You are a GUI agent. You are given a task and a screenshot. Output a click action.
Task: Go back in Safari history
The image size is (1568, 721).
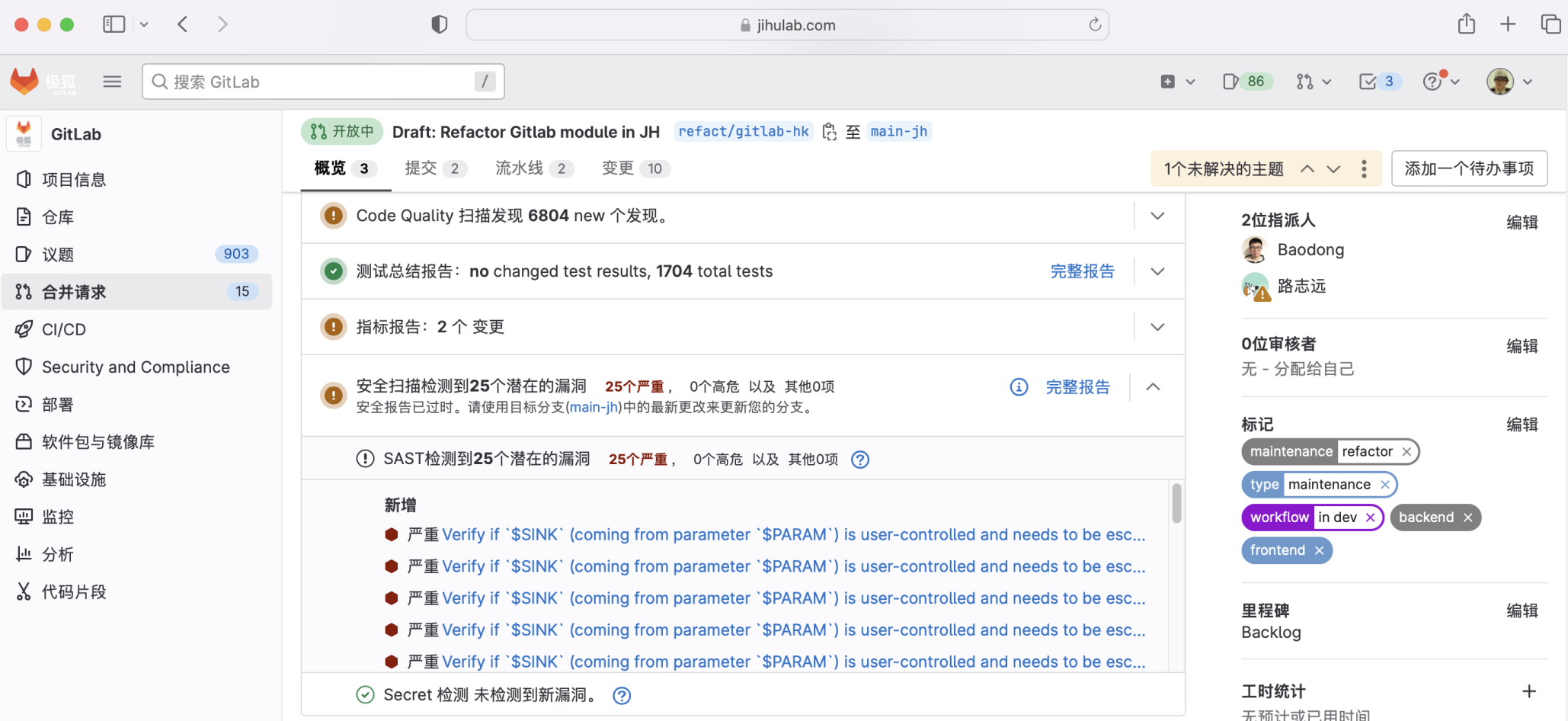pyautogui.click(x=182, y=24)
